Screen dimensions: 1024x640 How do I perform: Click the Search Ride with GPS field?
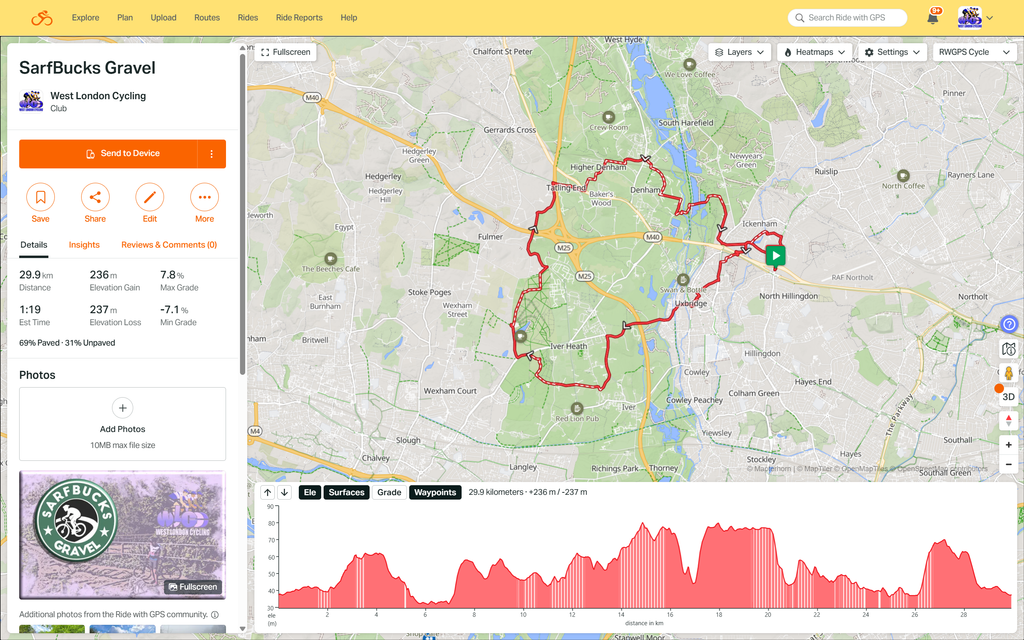(x=848, y=18)
